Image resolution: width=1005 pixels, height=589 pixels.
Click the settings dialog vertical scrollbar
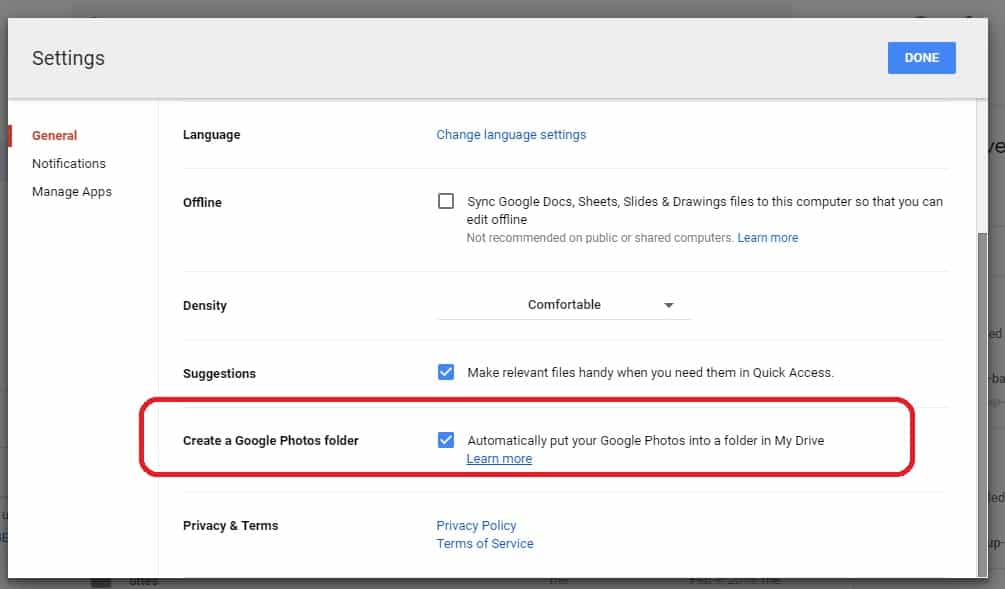982,404
